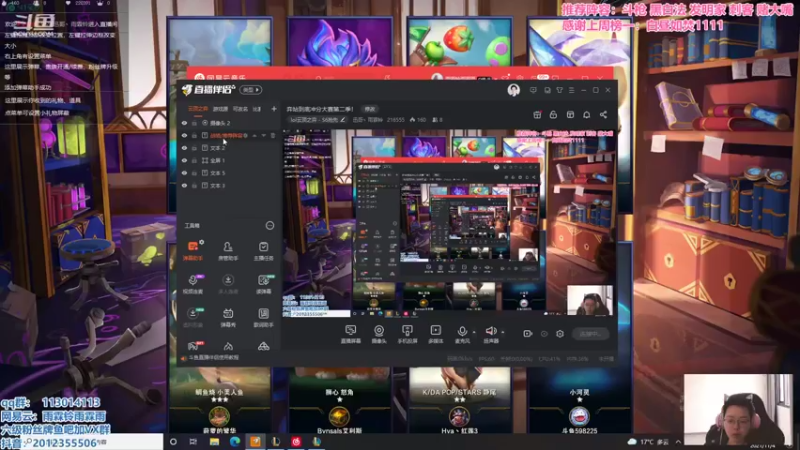Switch to the third scene tab
This screenshot has width=800, height=450.
tap(240, 109)
